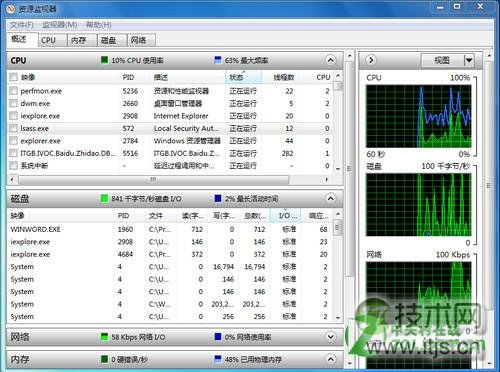Screen dimensions: 500x372
Task: Click the blue network utilization indicator
Action: point(218,337)
